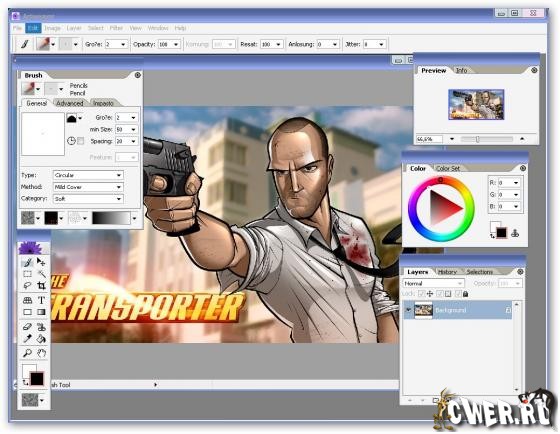Click the black foreground color swatch in Color panel

501,233
